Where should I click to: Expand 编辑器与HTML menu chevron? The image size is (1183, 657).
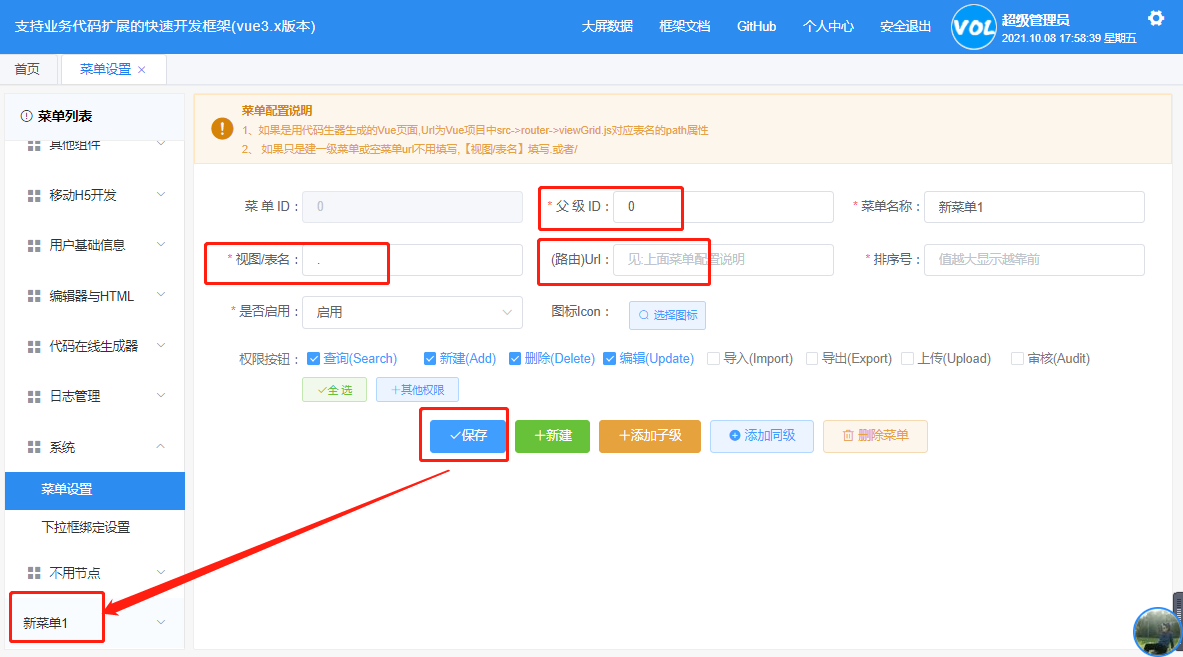tap(161, 295)
